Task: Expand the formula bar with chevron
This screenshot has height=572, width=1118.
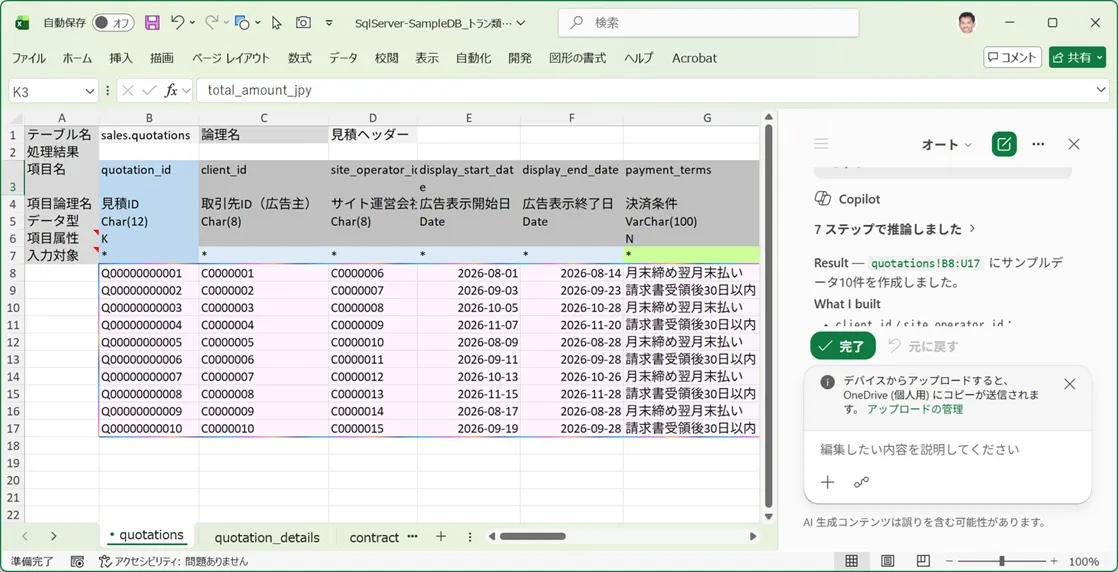Action: tap(1102, 90)
